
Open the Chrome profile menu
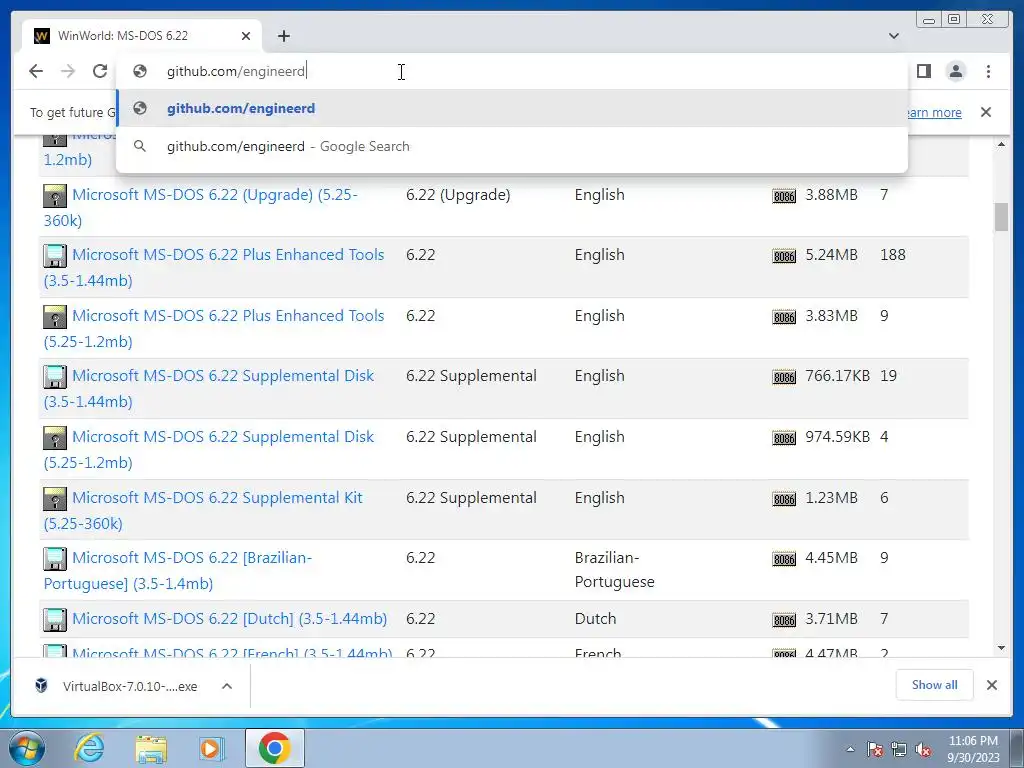click(955, 71)
